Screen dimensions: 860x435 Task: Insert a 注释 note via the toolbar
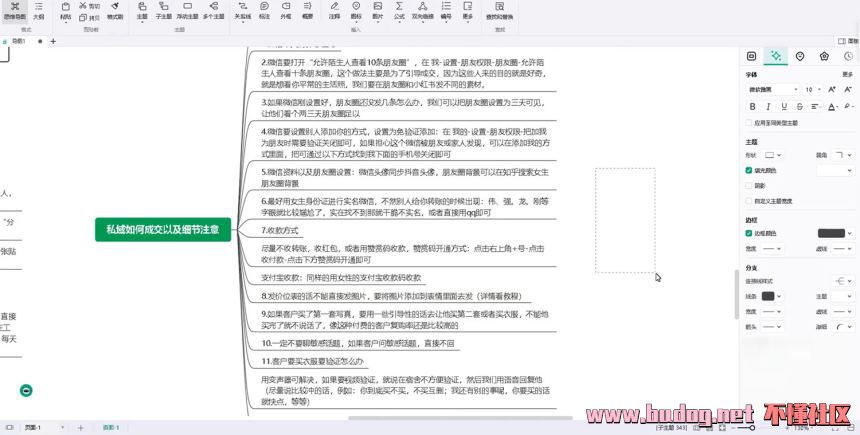(335, 11)
